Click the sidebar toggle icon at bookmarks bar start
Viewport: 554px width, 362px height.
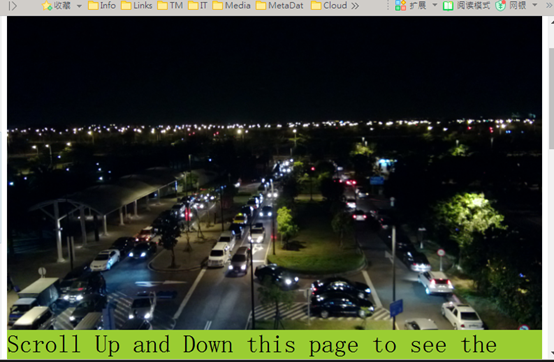pyautogui.click(x=12, y=6)
